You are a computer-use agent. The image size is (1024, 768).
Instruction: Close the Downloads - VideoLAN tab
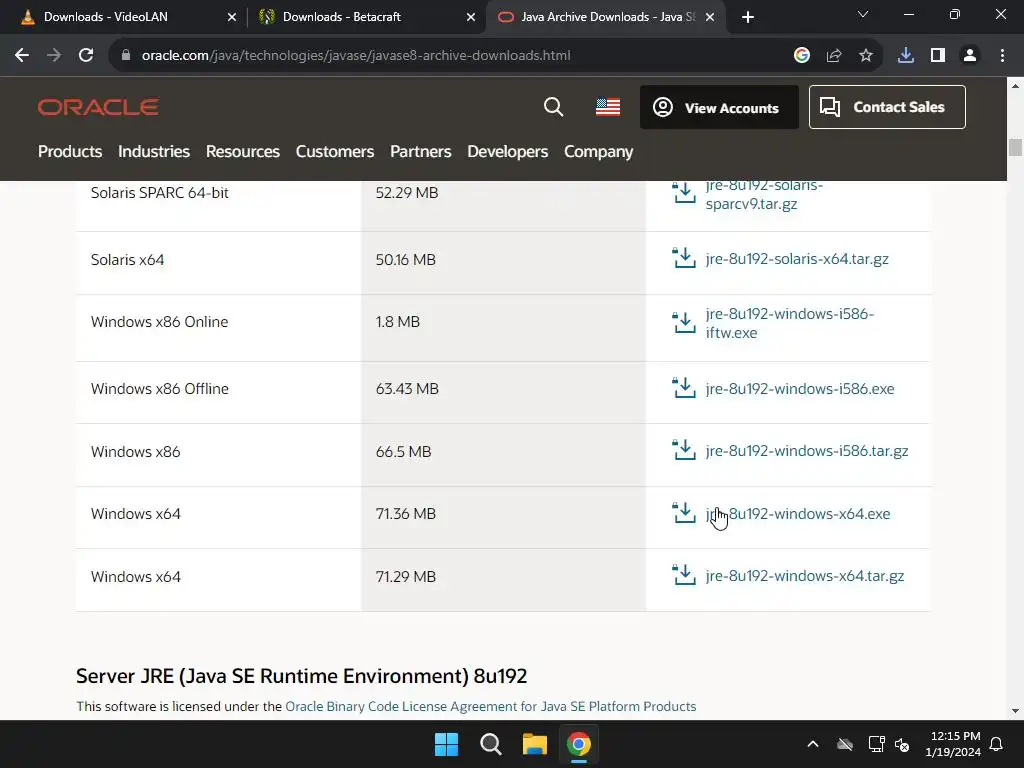[232, 18]
